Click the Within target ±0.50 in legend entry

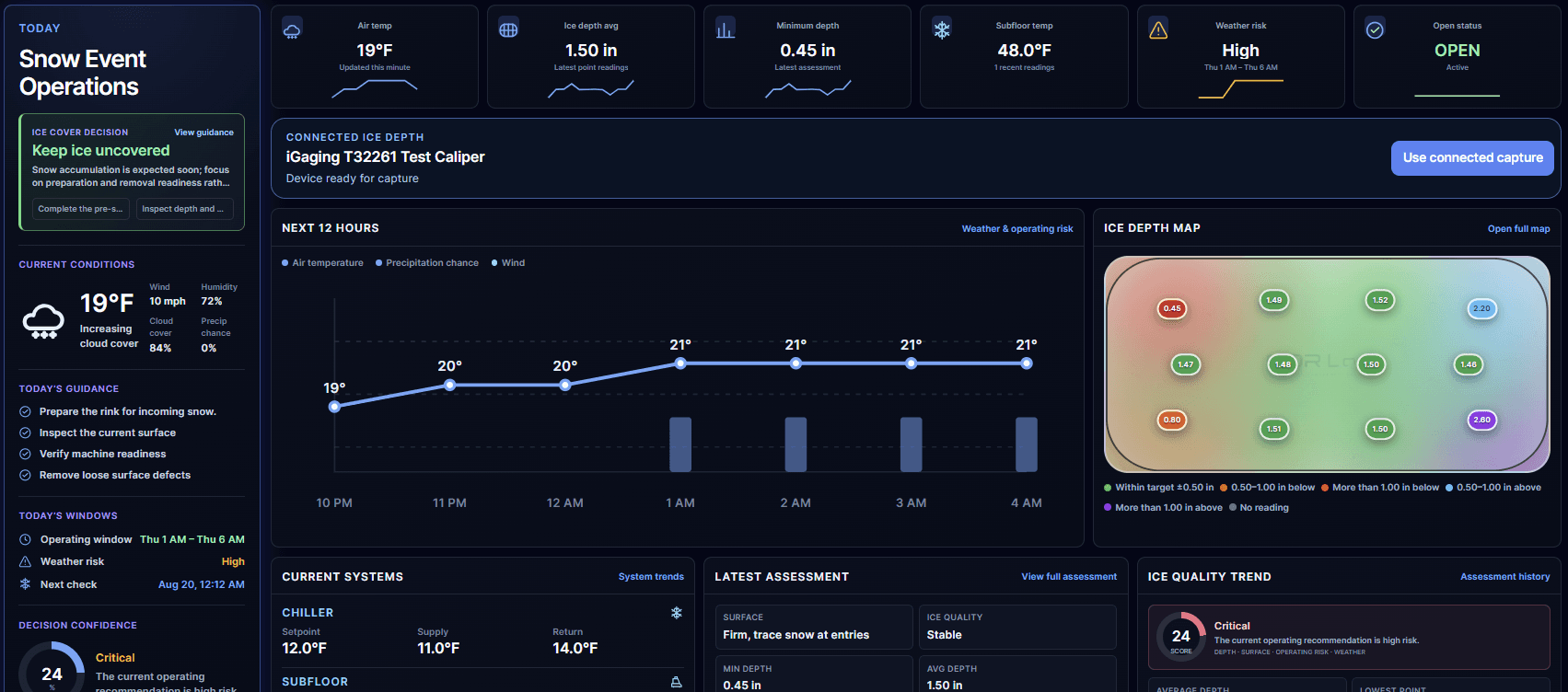(1158, 488)
